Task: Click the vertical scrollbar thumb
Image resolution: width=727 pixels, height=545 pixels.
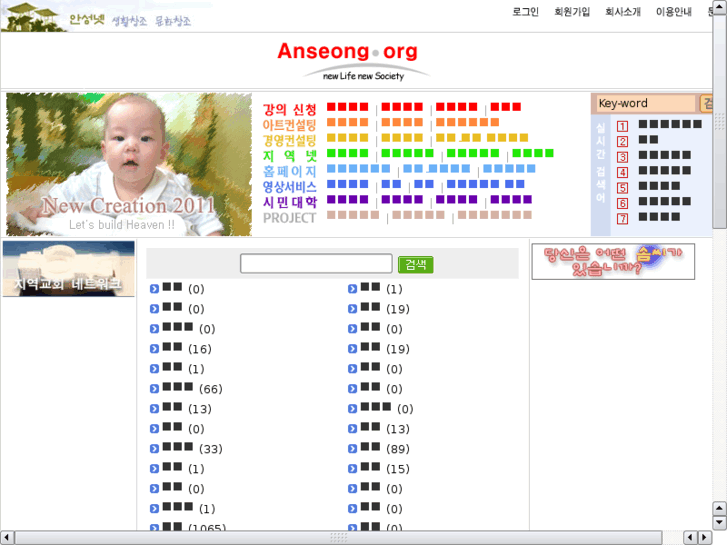Action: (719, 121)
